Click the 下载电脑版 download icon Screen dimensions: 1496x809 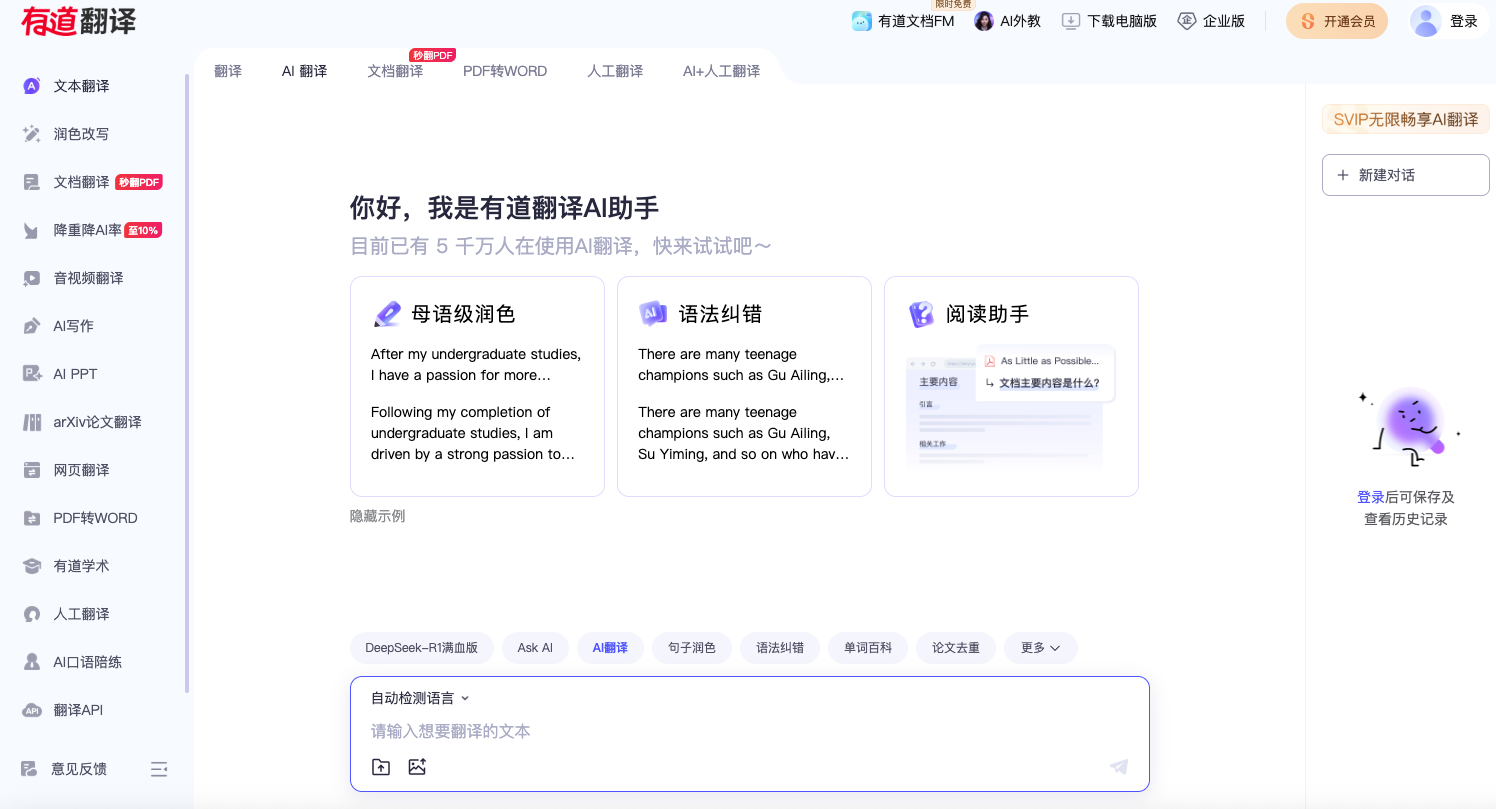(1071, 21)
